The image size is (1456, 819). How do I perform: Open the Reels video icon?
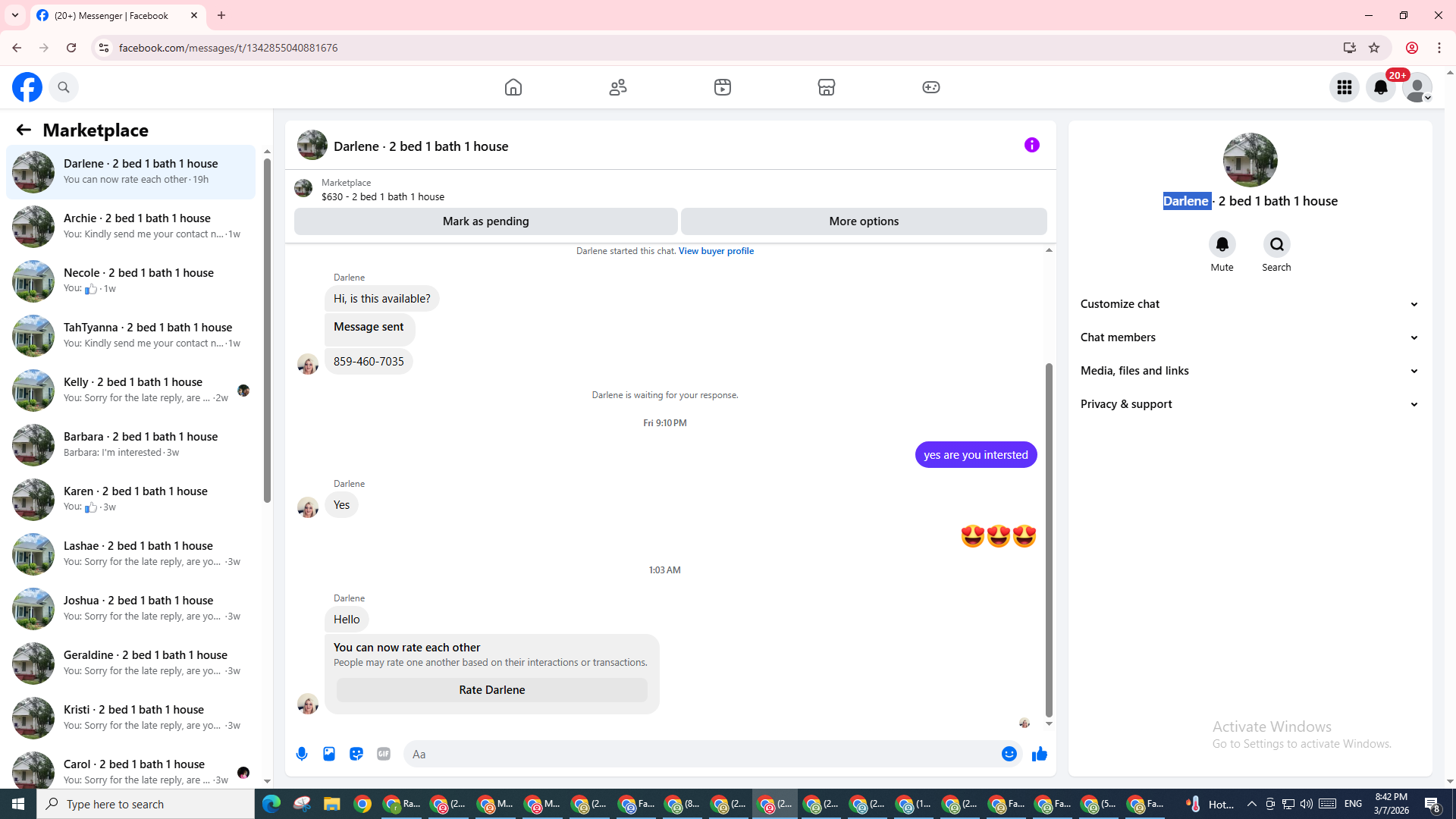pos(723,87)
